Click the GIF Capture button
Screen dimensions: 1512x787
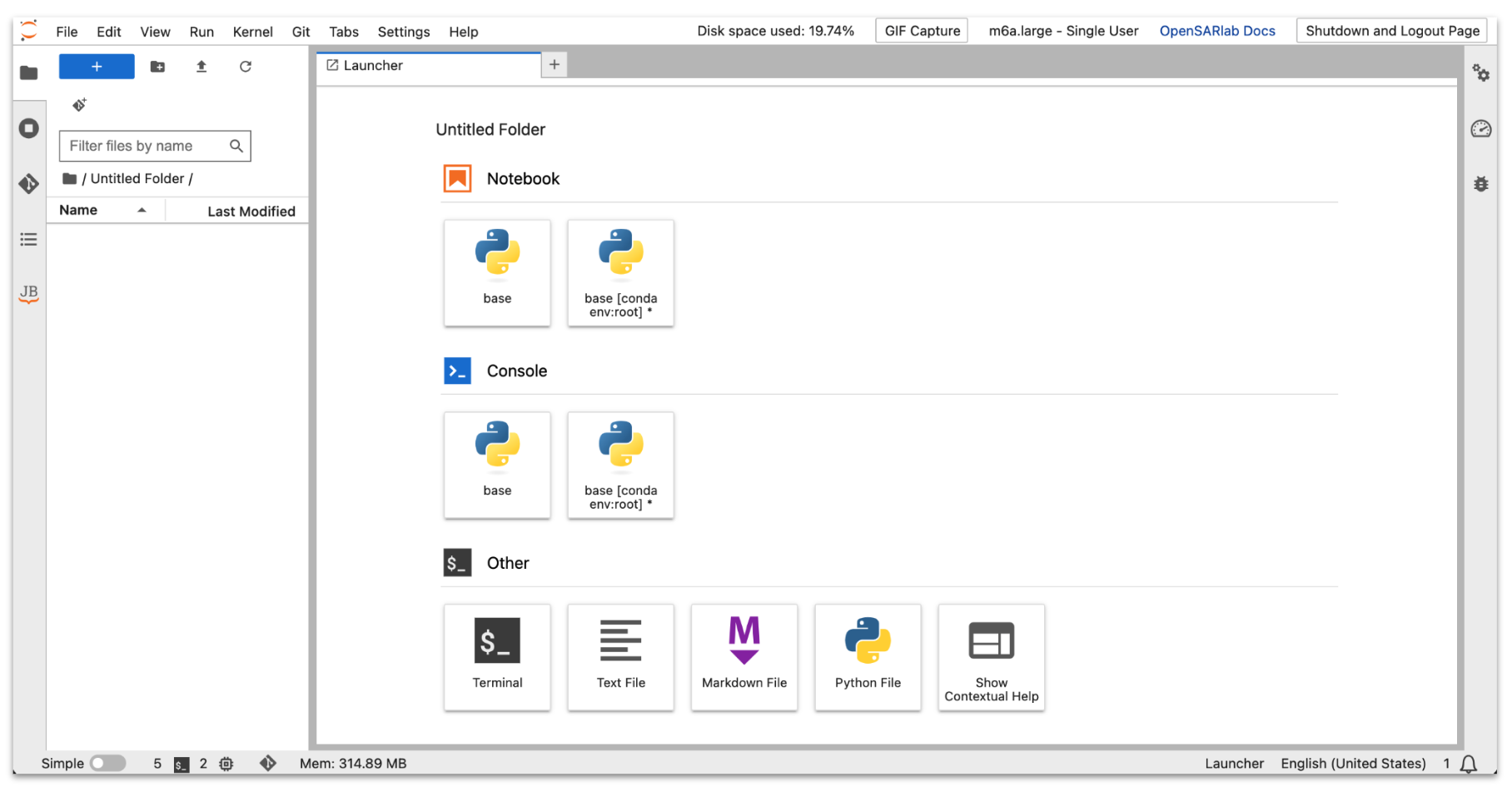point(921,30)
